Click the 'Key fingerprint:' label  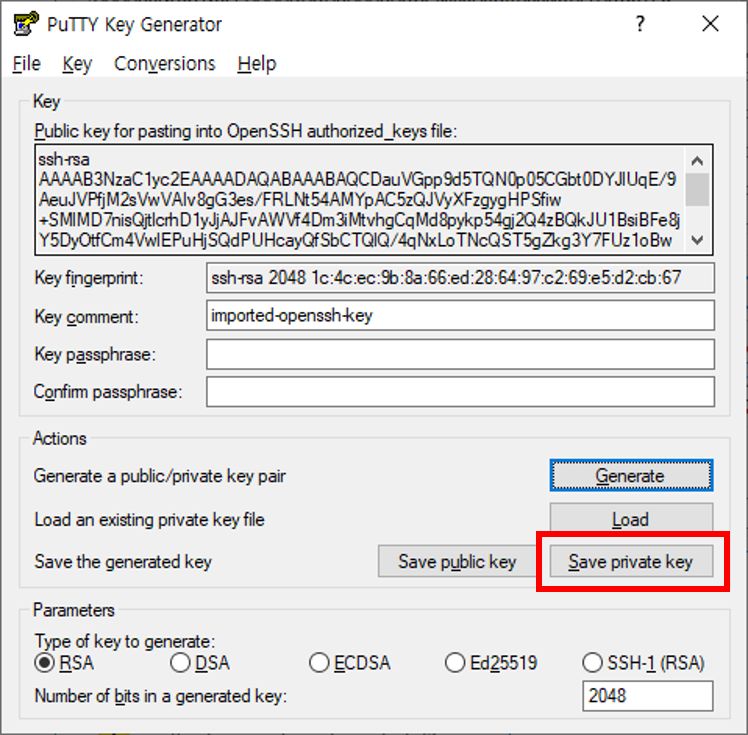[x=89, y=278]
